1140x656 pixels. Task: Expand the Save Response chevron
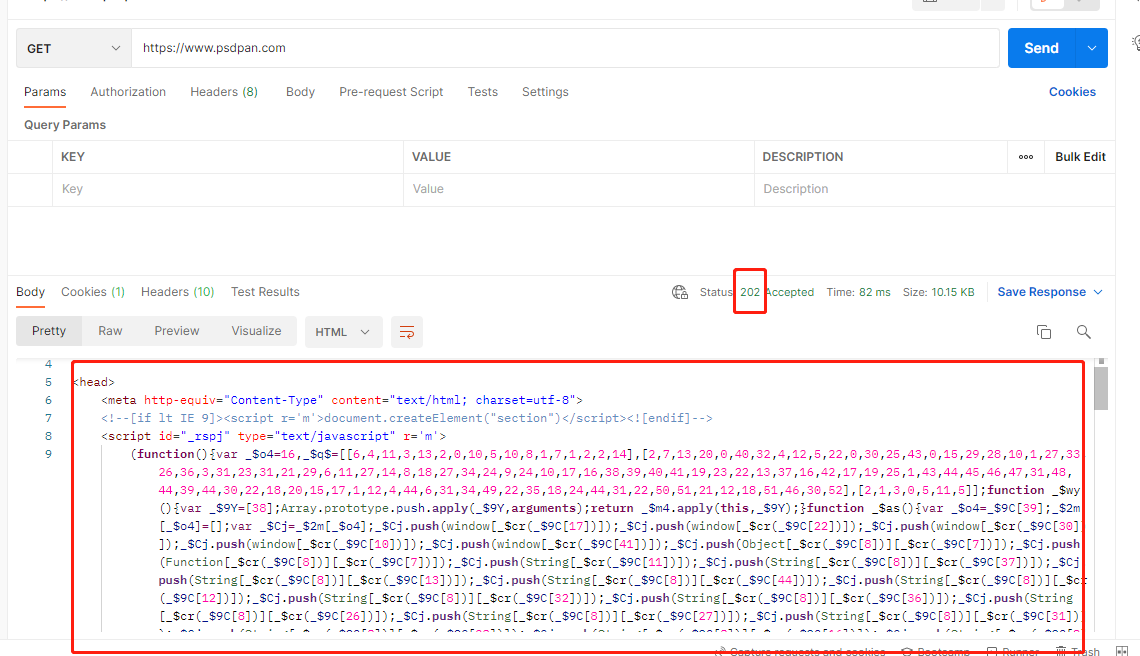pos(1098,292)
